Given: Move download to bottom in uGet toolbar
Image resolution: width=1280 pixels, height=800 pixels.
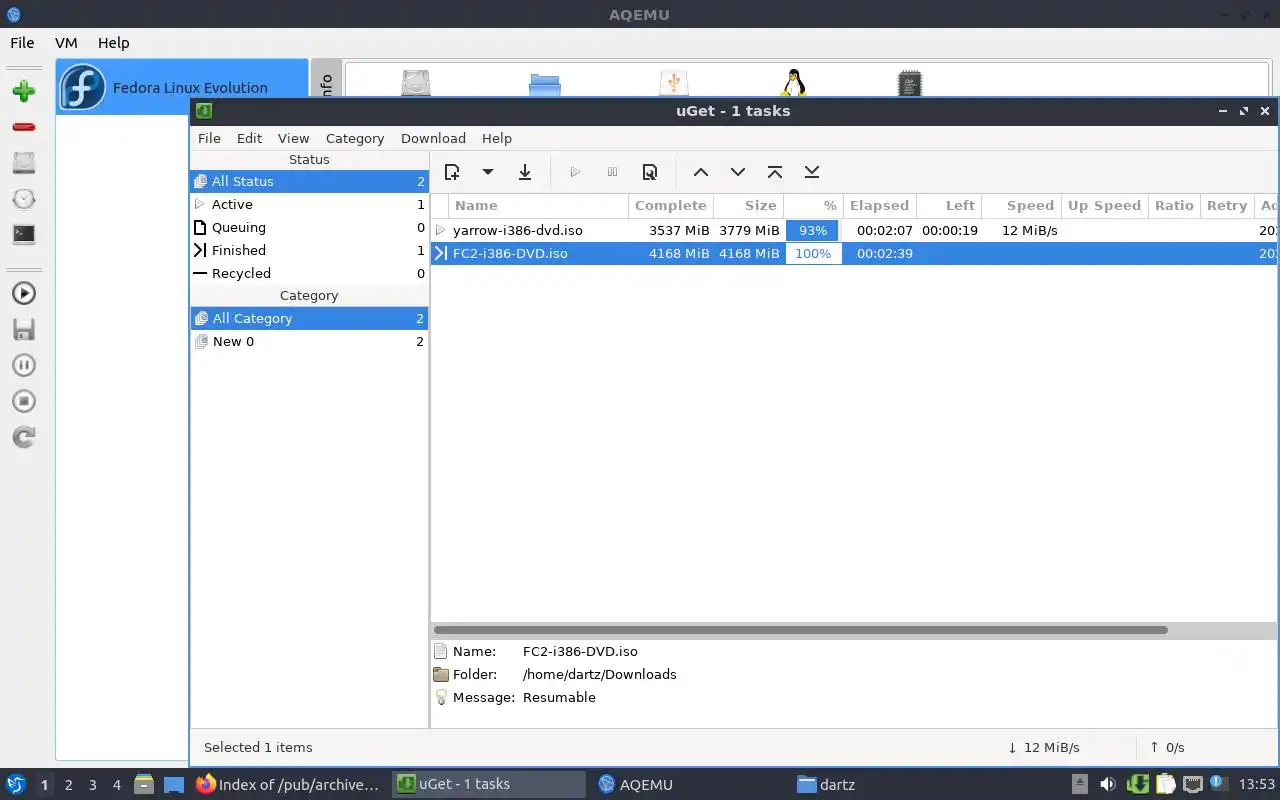Looking at the screenshot, I should click(812, 172).
